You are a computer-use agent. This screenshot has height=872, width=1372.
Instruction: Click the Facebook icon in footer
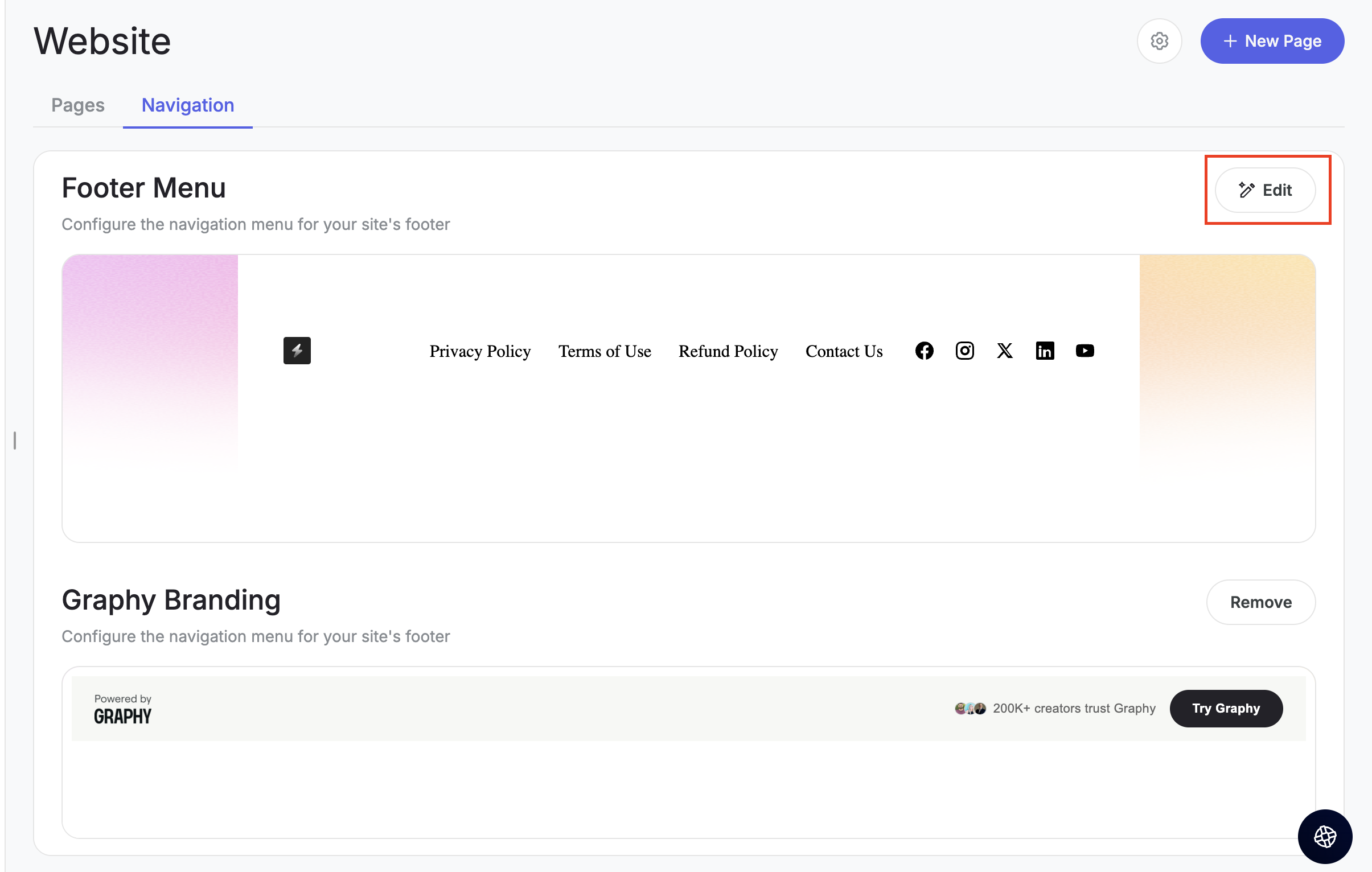pos(924,351)
